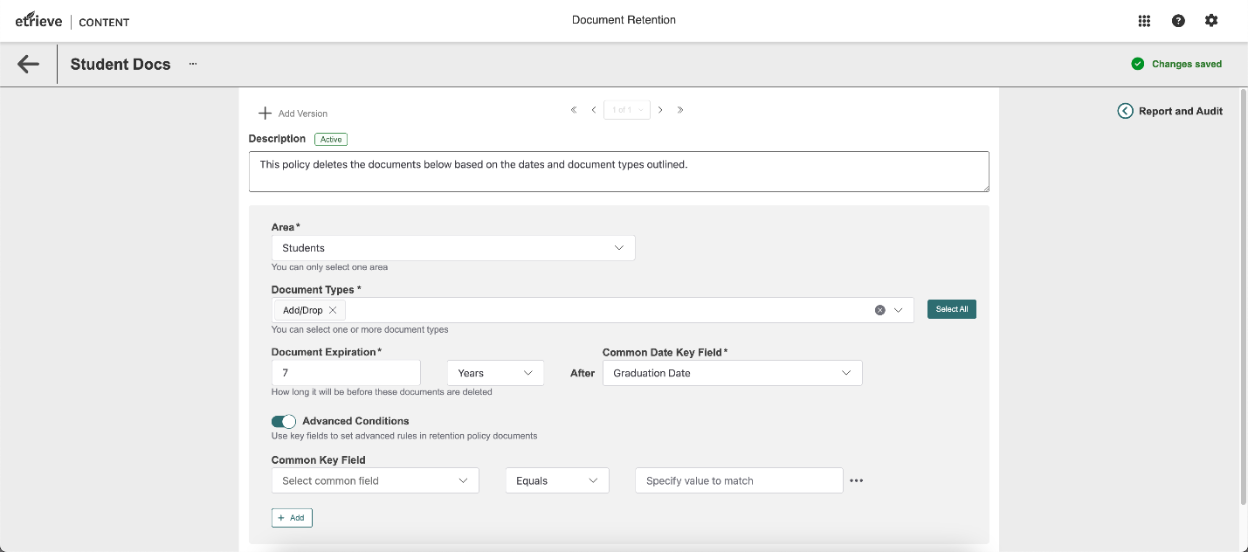
Task: Click the + Add condition button
Action: click(292, 517)
